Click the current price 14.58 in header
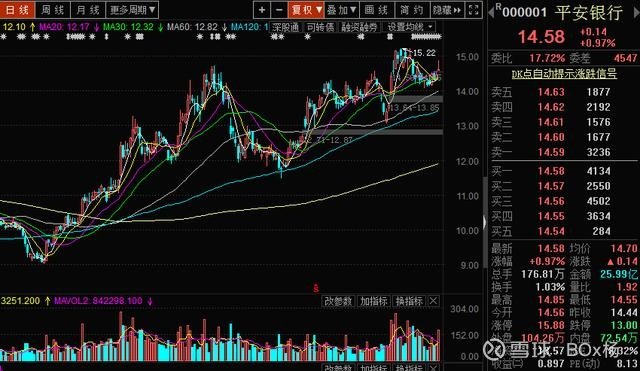Viewport: 640px width, 371px height. tap(541, 37)
